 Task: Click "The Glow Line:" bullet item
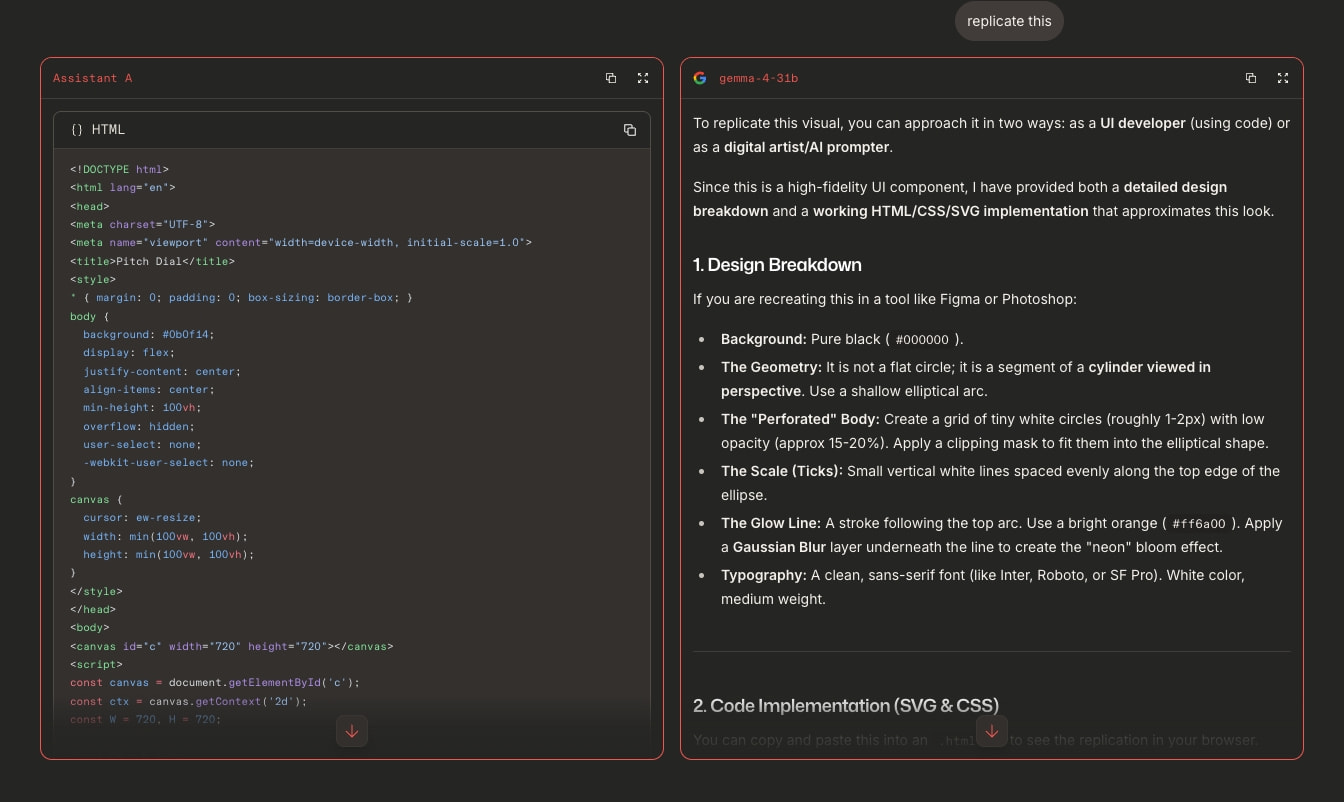[1001, 535]
